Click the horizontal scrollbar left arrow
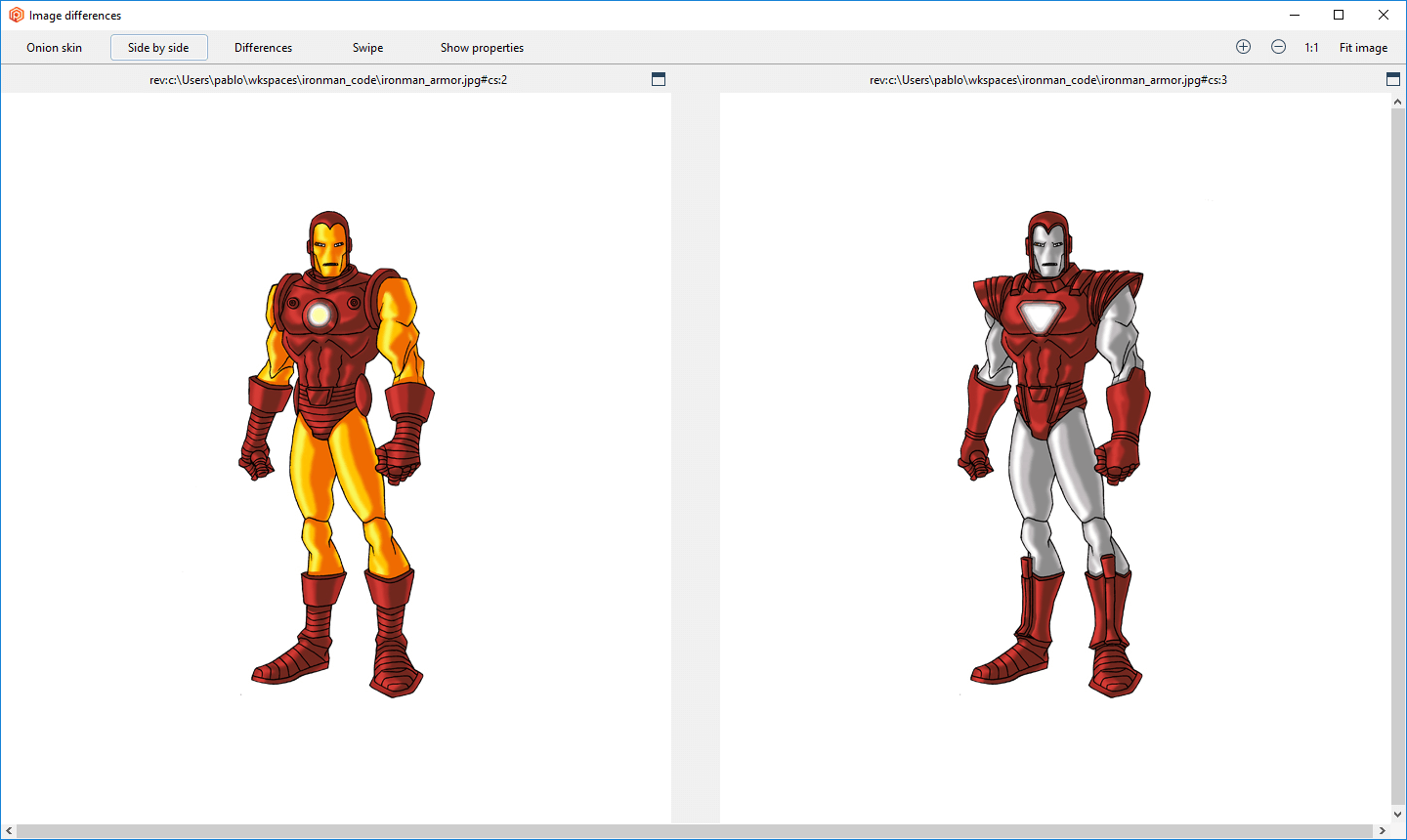Screen dimensions: 1407x840 9,831
